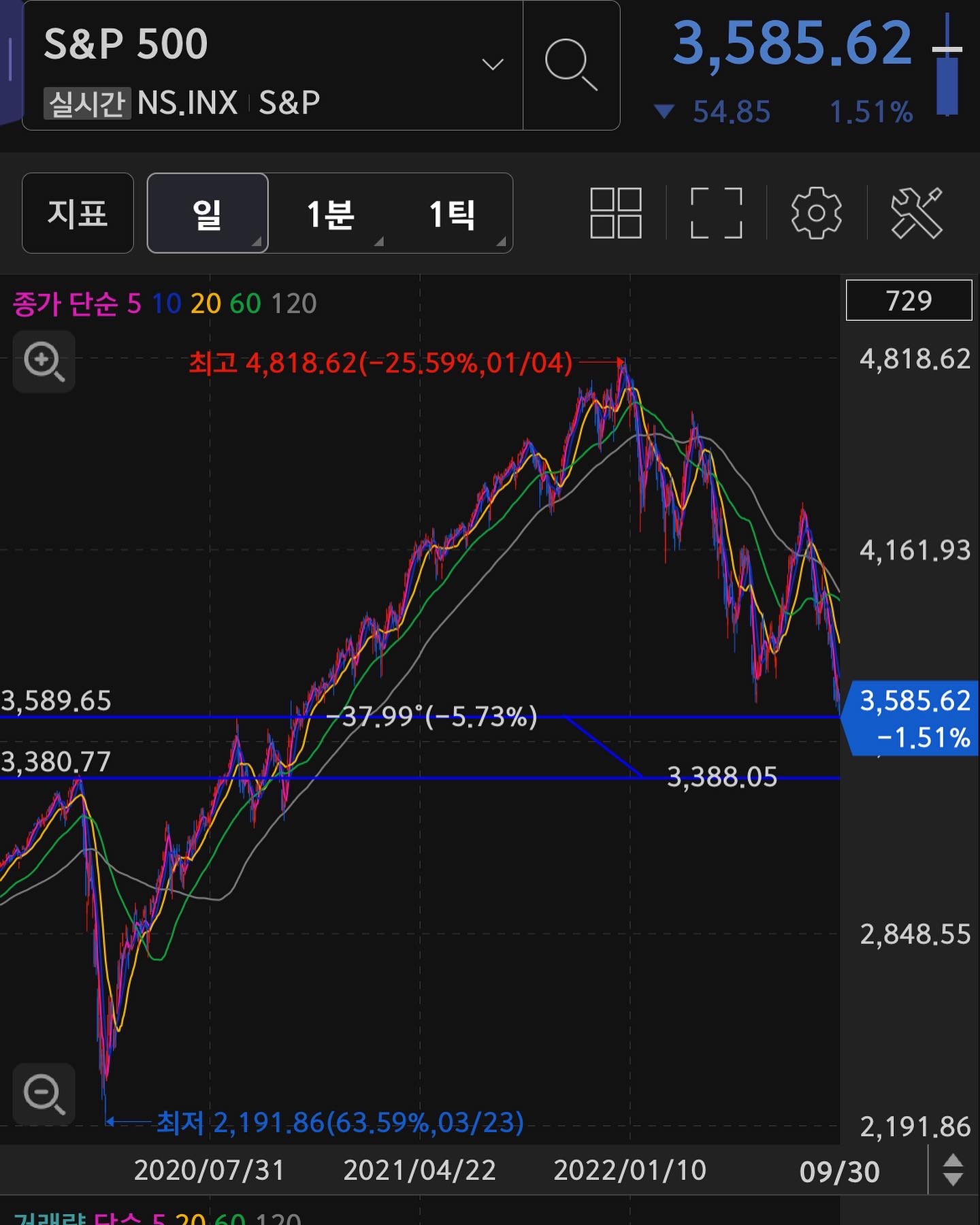The width and height of the screenshot is (980, 1225).
Task: Open dropdown corner on 1틱 period button
Action: (502, 242)
